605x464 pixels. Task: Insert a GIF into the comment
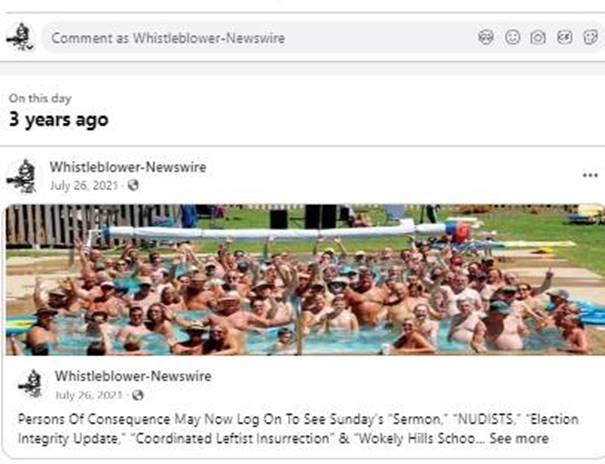point(564,37)
